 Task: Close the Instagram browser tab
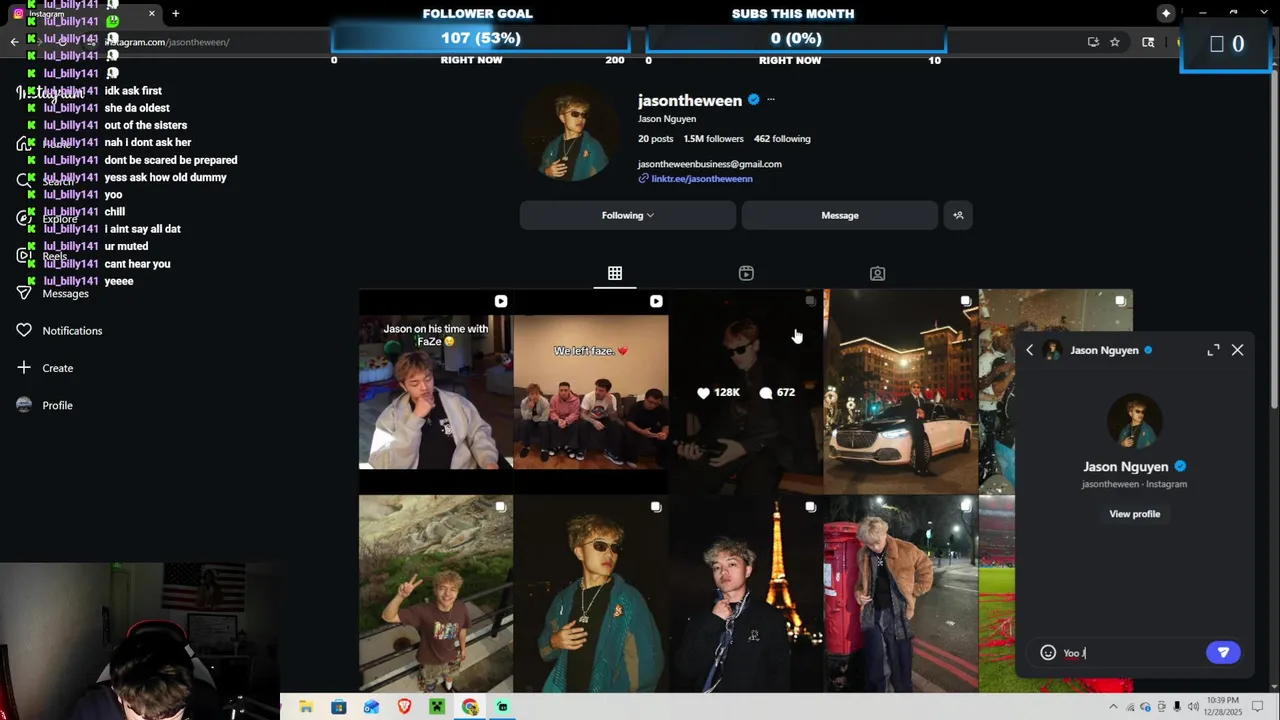point(152,13)
